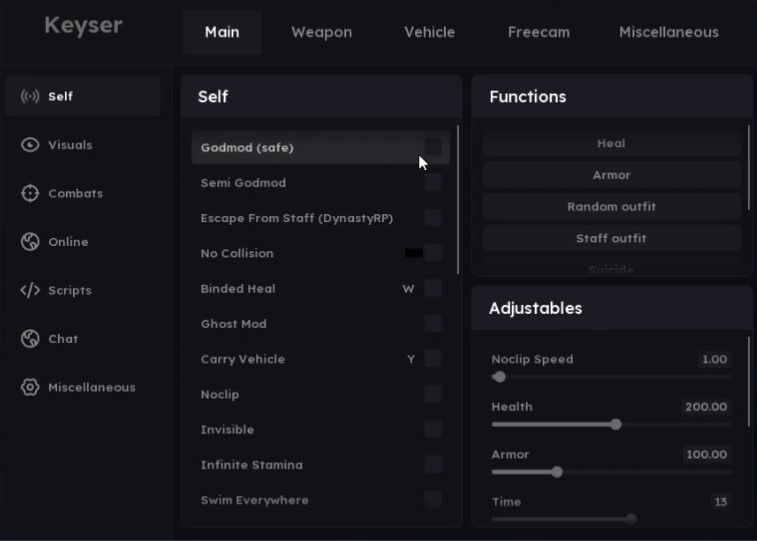757x541 pixels.
Task: Open the Online globe icon
Action: [x=30, y=242]
